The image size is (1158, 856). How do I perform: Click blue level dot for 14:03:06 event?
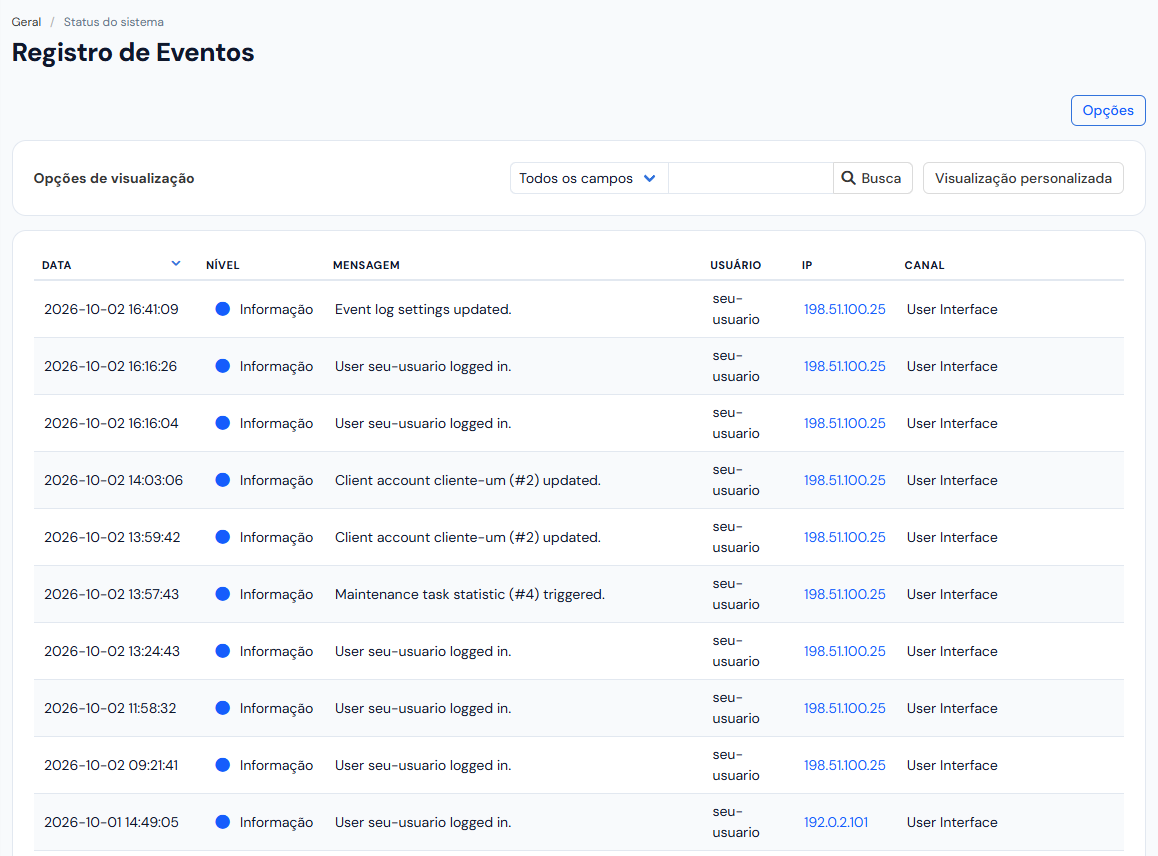222,480
